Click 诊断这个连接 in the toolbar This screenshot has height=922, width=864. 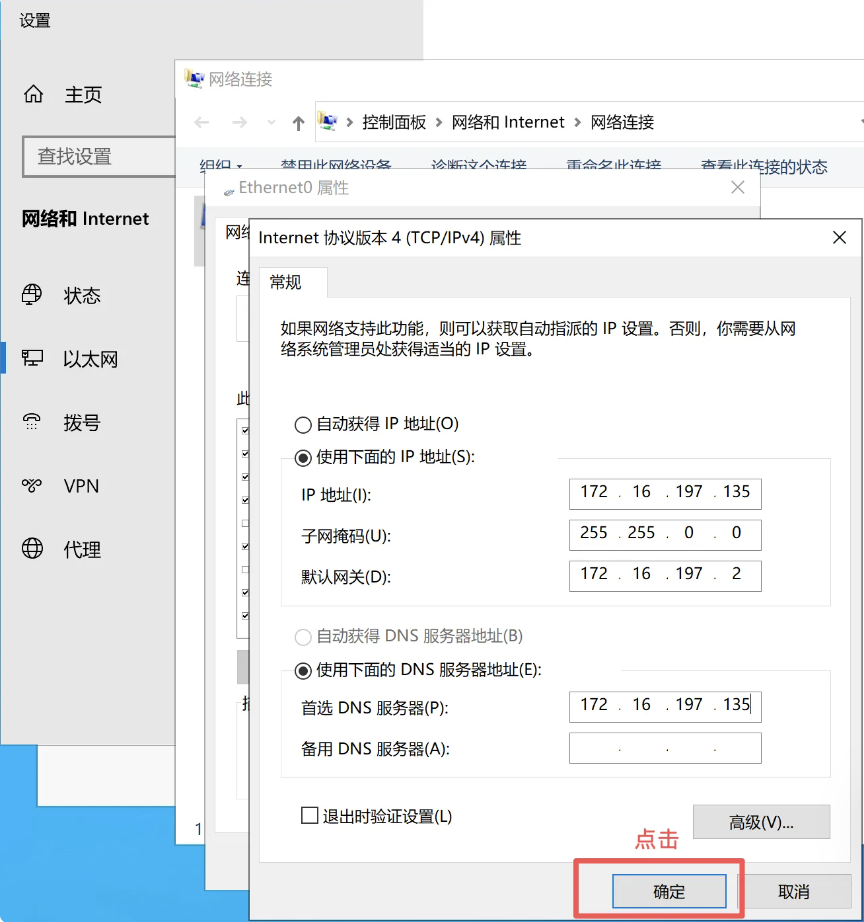[x=478, y=166]
